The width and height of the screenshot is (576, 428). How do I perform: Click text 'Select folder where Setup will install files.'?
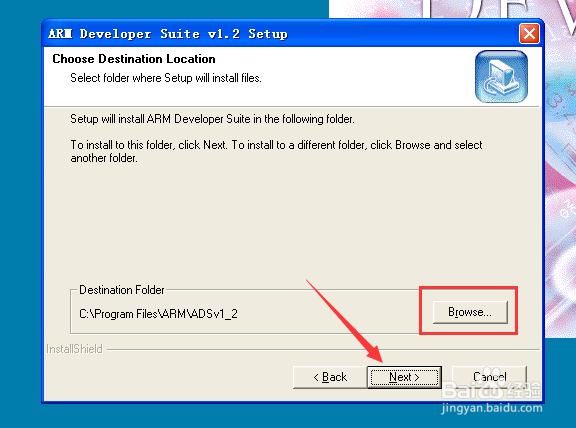[x=166, y=78]
